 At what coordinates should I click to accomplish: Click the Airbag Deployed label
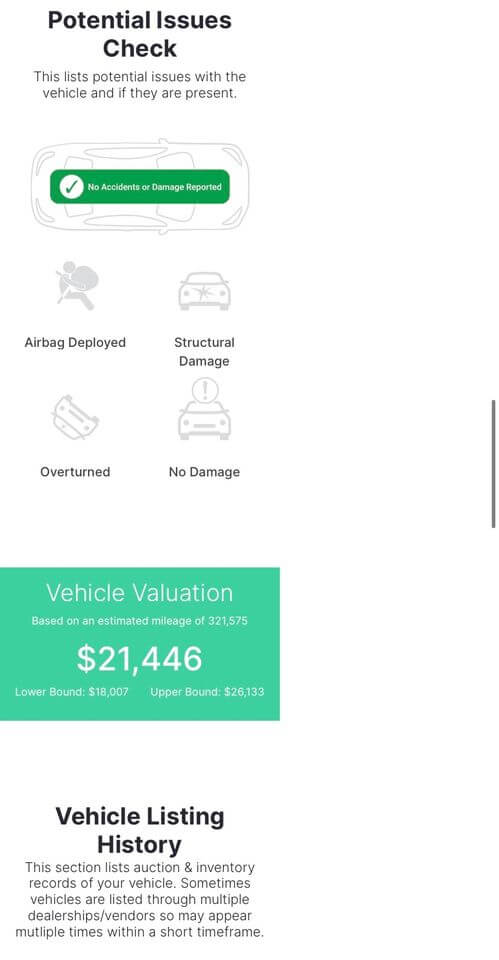[x=75, y=342]
